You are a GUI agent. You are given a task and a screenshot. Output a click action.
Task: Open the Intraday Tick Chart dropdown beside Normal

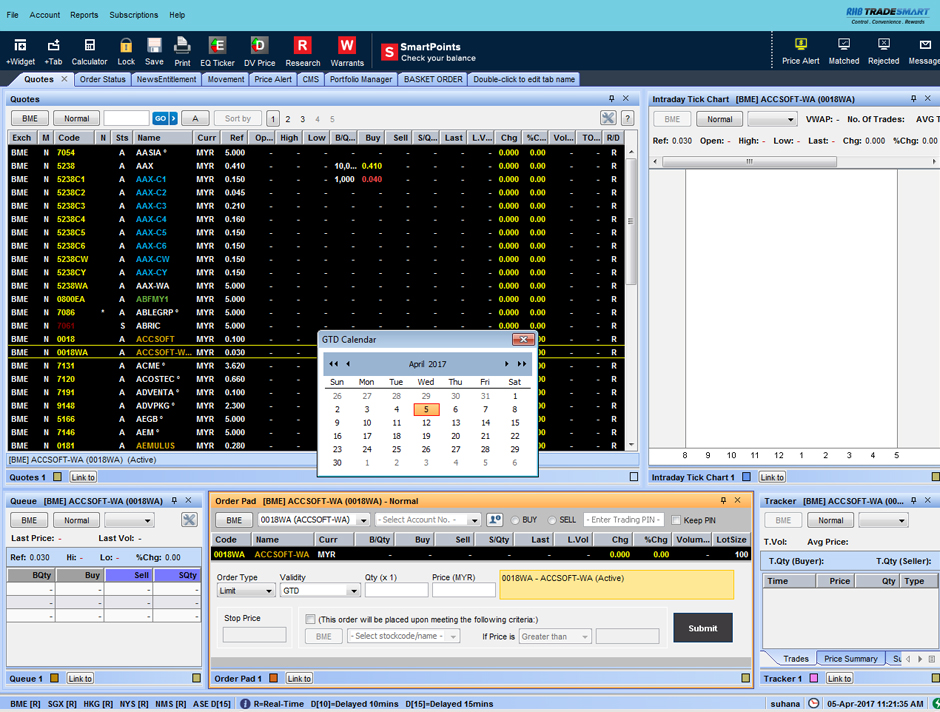(772, 119)
